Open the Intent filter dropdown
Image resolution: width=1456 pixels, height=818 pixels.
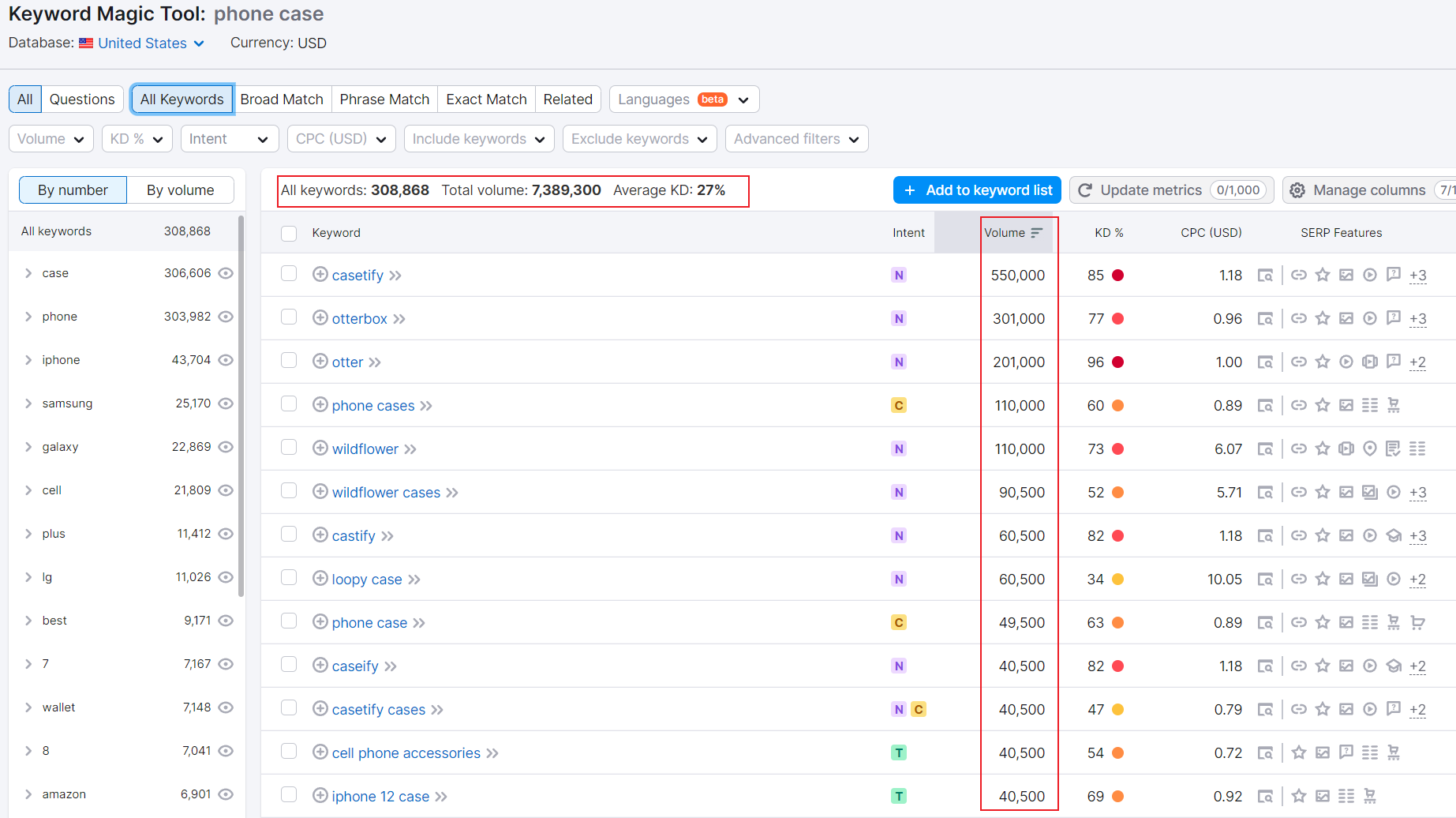[x=230, y=139]
